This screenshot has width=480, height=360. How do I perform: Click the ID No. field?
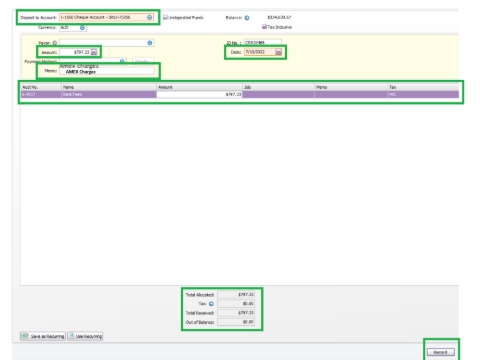263,42
